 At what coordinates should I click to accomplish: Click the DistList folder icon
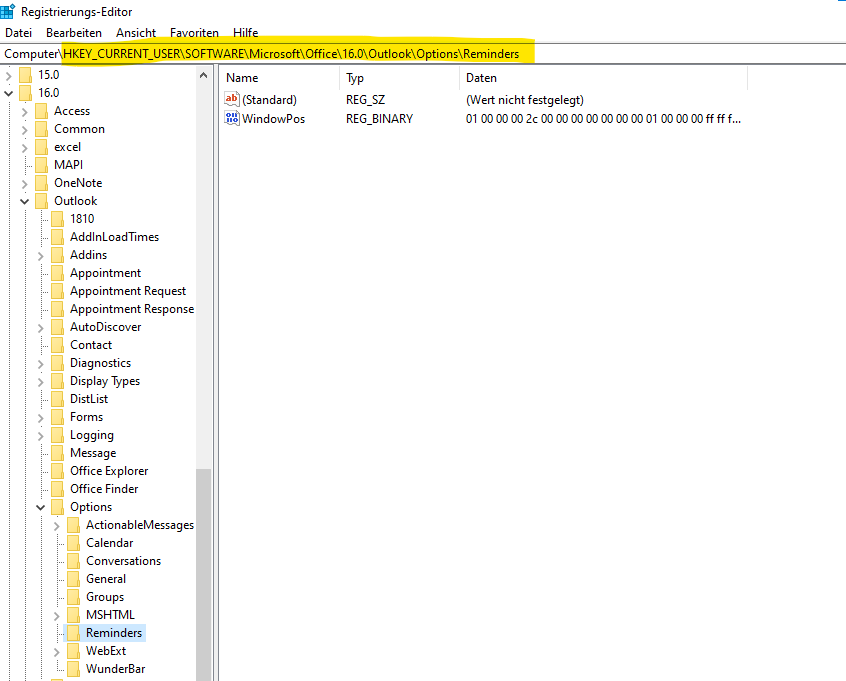coord(58,399)
